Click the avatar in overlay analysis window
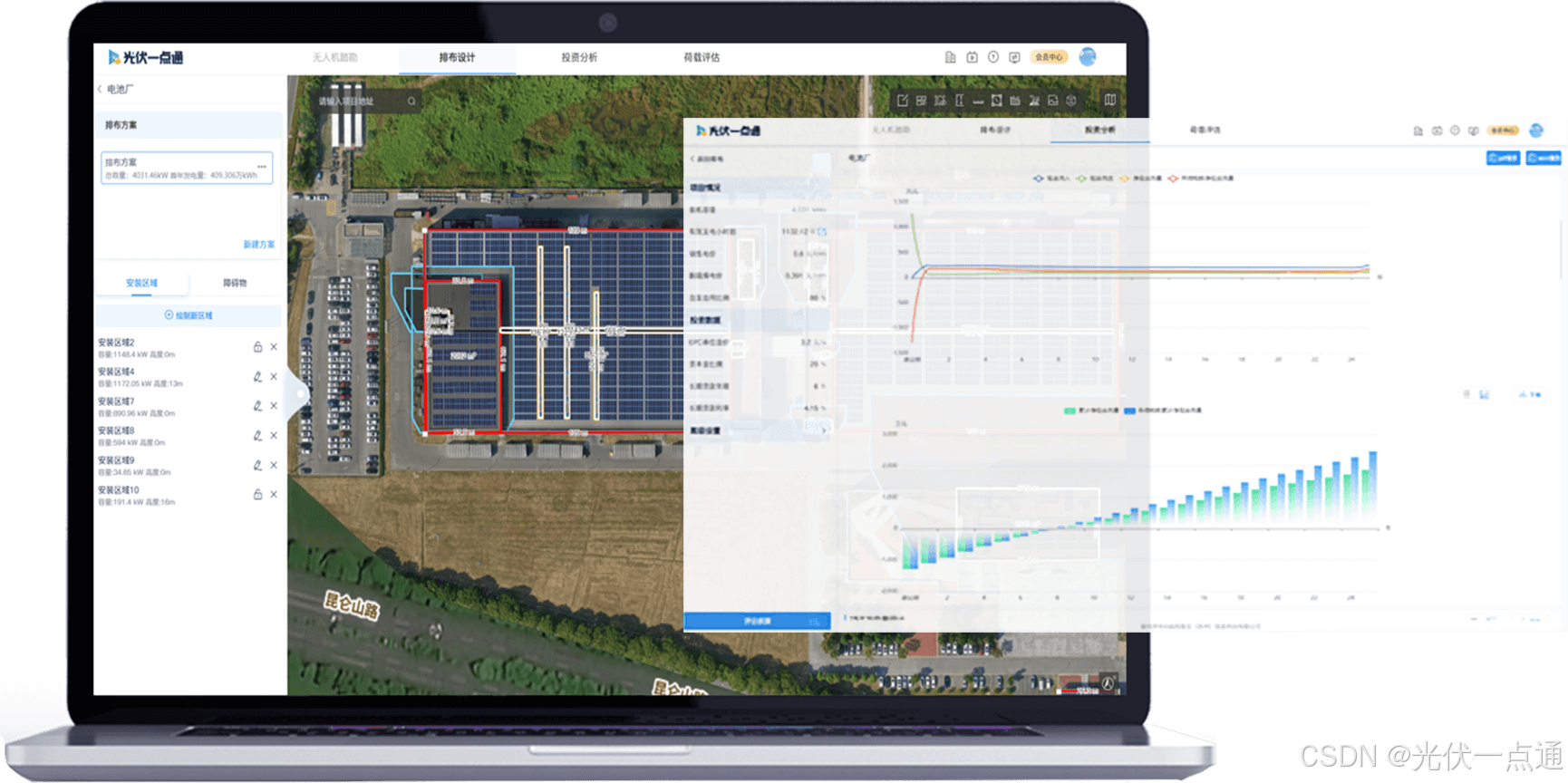1568x783 pixels. coord(1536,130)
